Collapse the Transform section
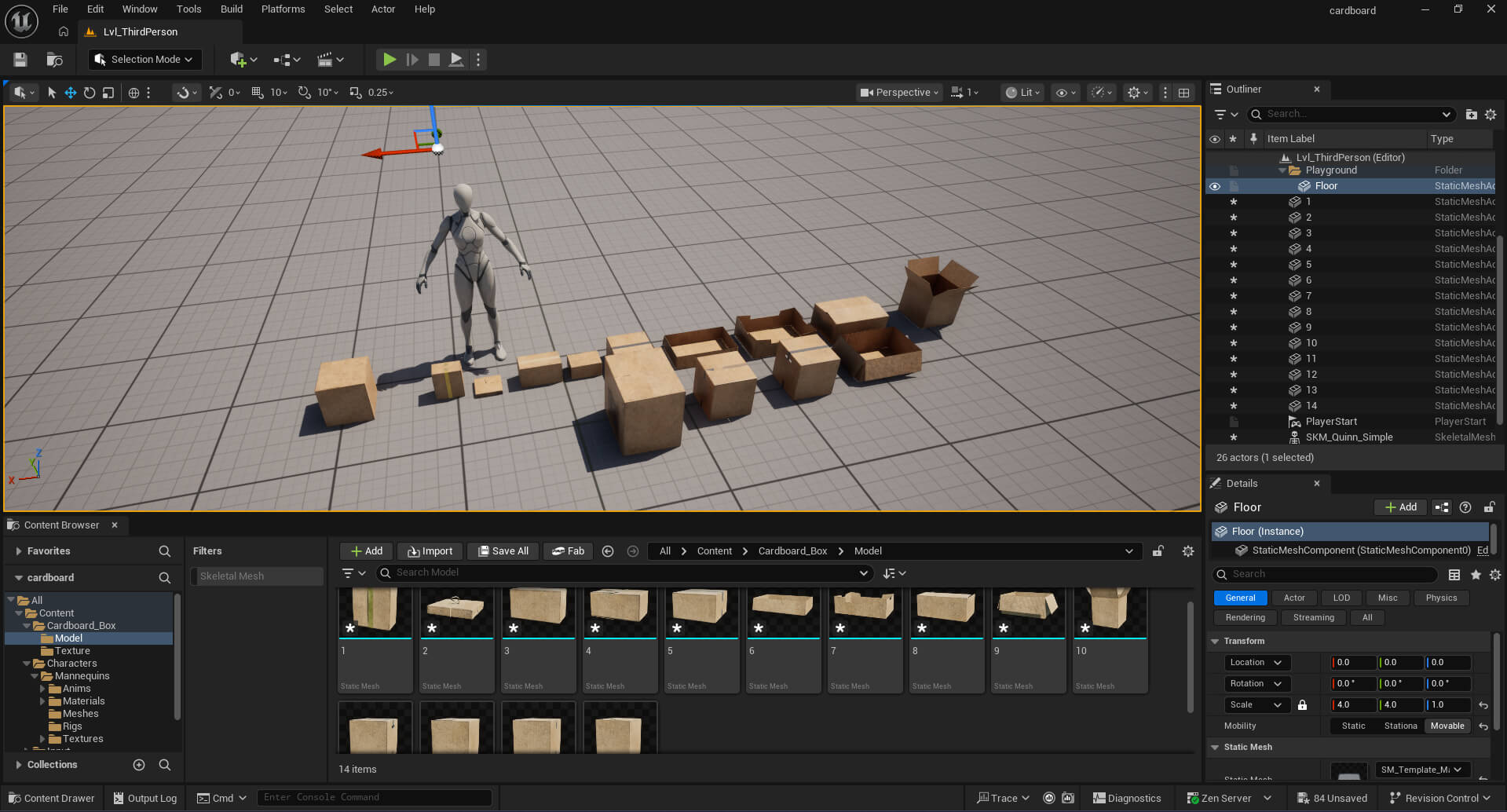This screenshot has height=812, width=1507. (1215, 642)
